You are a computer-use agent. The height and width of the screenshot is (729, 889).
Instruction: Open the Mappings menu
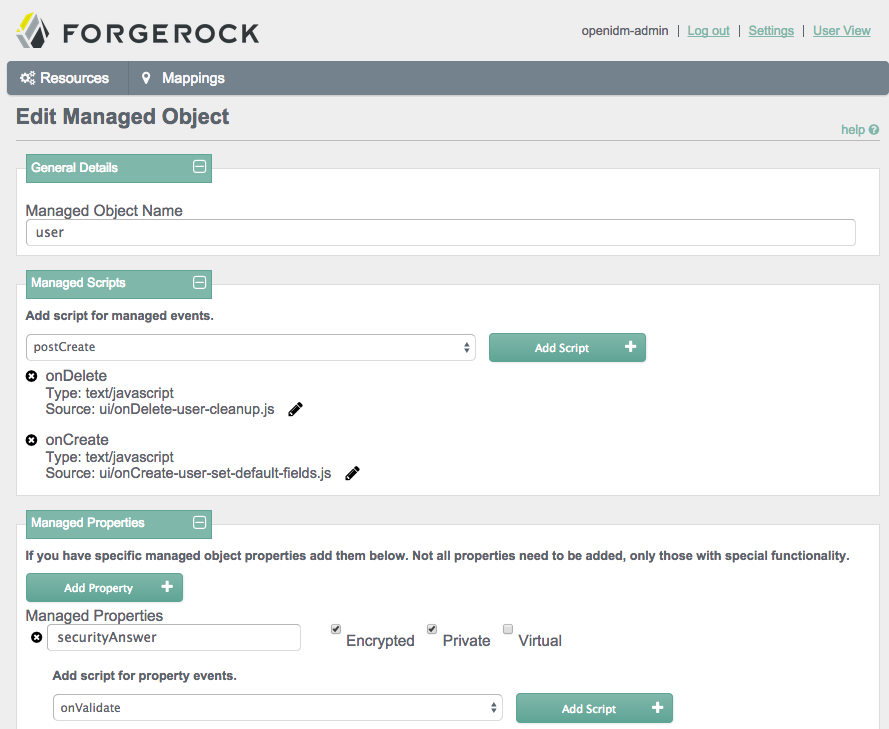(x=184, y=78)
